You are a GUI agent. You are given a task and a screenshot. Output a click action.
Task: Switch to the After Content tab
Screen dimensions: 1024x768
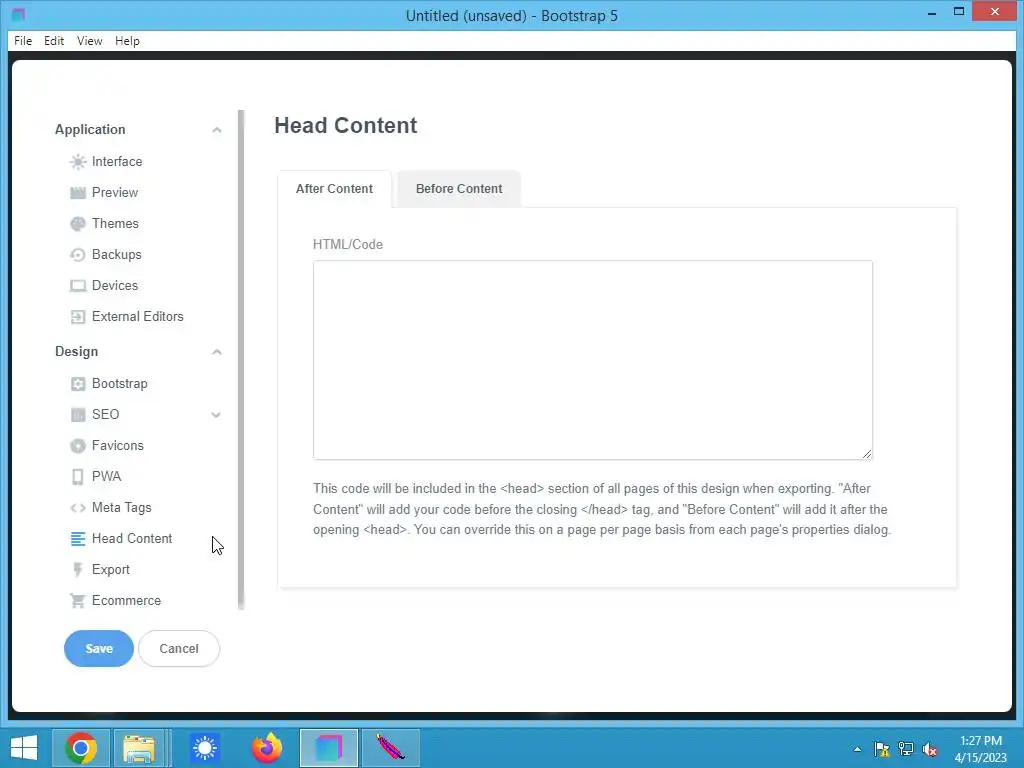(334, 189)
